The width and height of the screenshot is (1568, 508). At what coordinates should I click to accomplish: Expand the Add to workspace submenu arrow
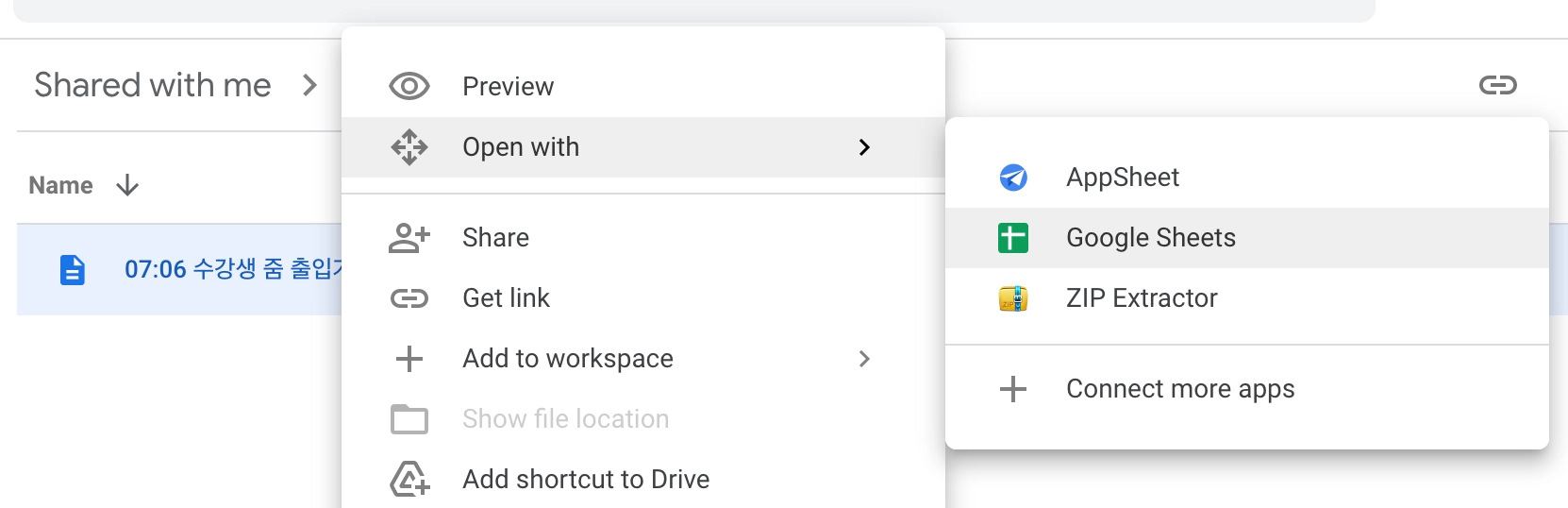pyautogui.click(x=864, y=359)
